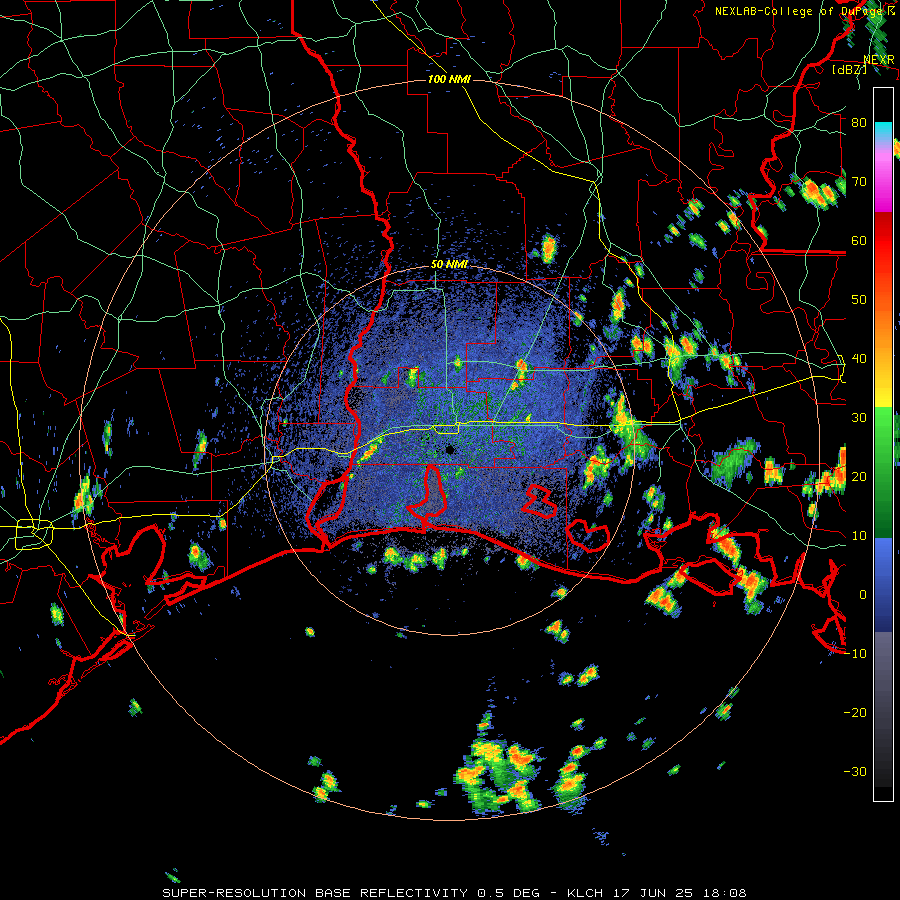Screen dimensions: 900x900
Task: Click the 30 value on the dBZ scale
Action: (859, 417)
